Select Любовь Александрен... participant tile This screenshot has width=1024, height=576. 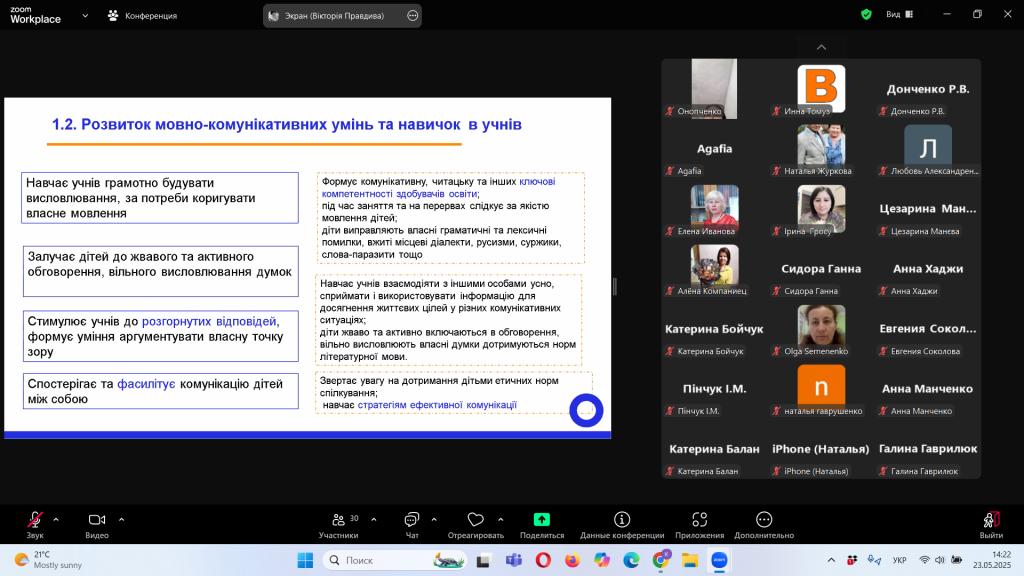[x=927, y=149]
